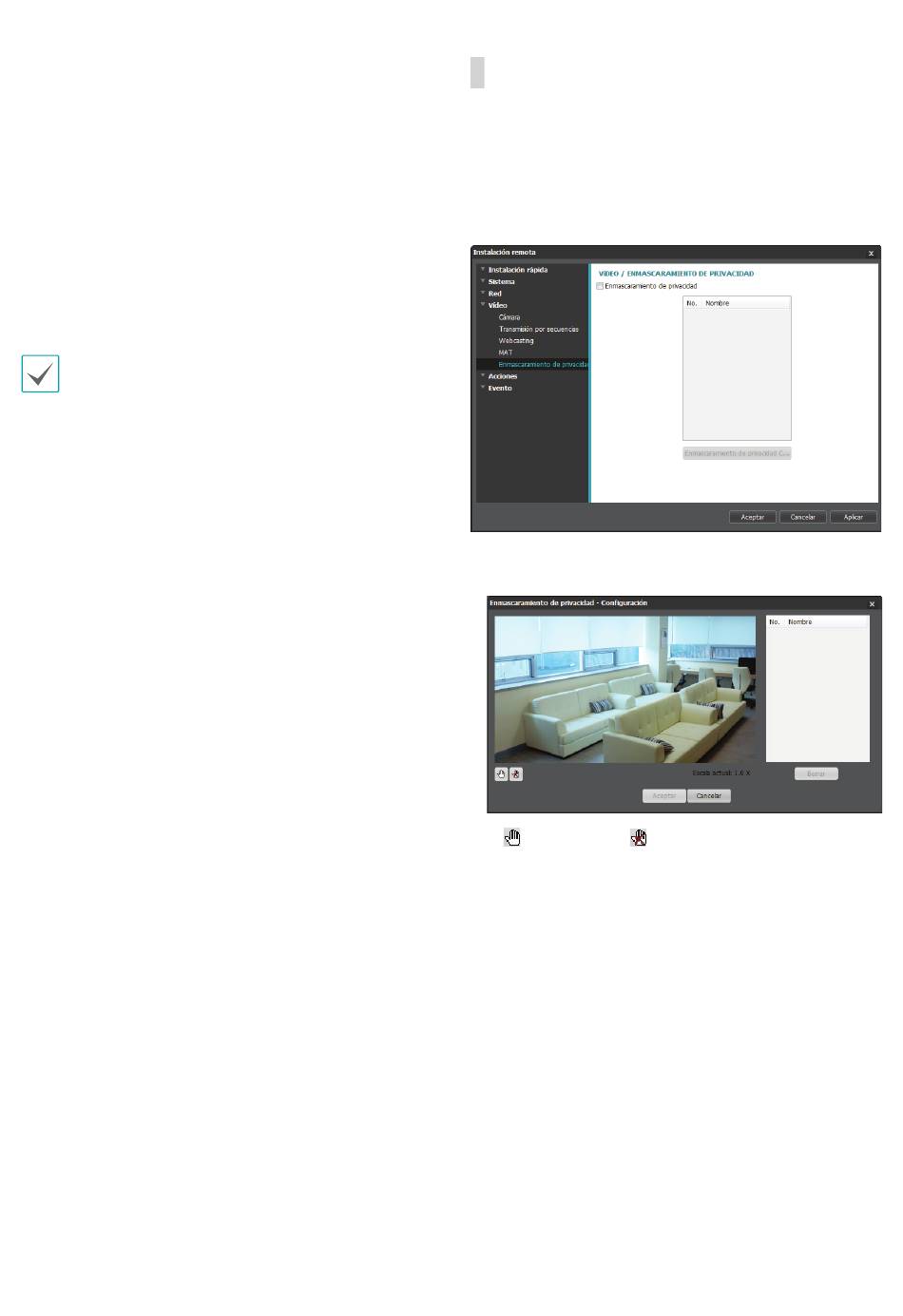This screenshot has height=1316, width=903.
Task: Click the checkmark note icon
Action: 40,373
